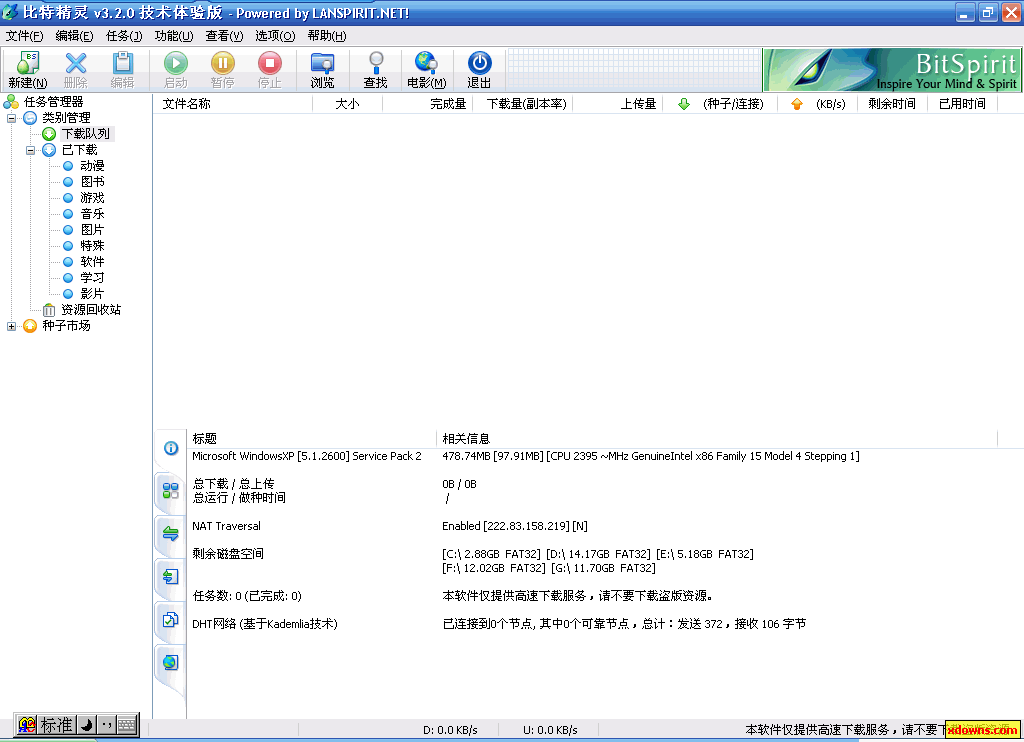Open the 帮助(H) menu

tap(327, 36)
